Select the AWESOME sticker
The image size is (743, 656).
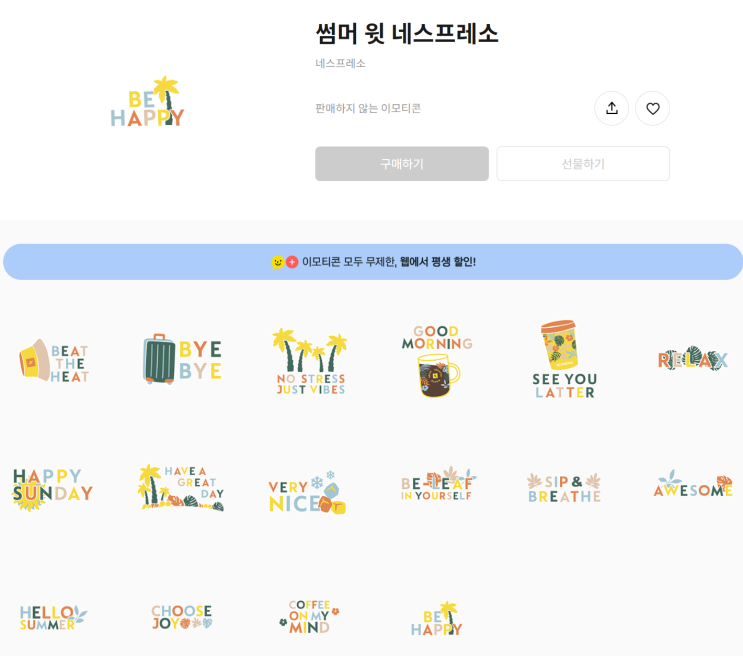(693, 484)
